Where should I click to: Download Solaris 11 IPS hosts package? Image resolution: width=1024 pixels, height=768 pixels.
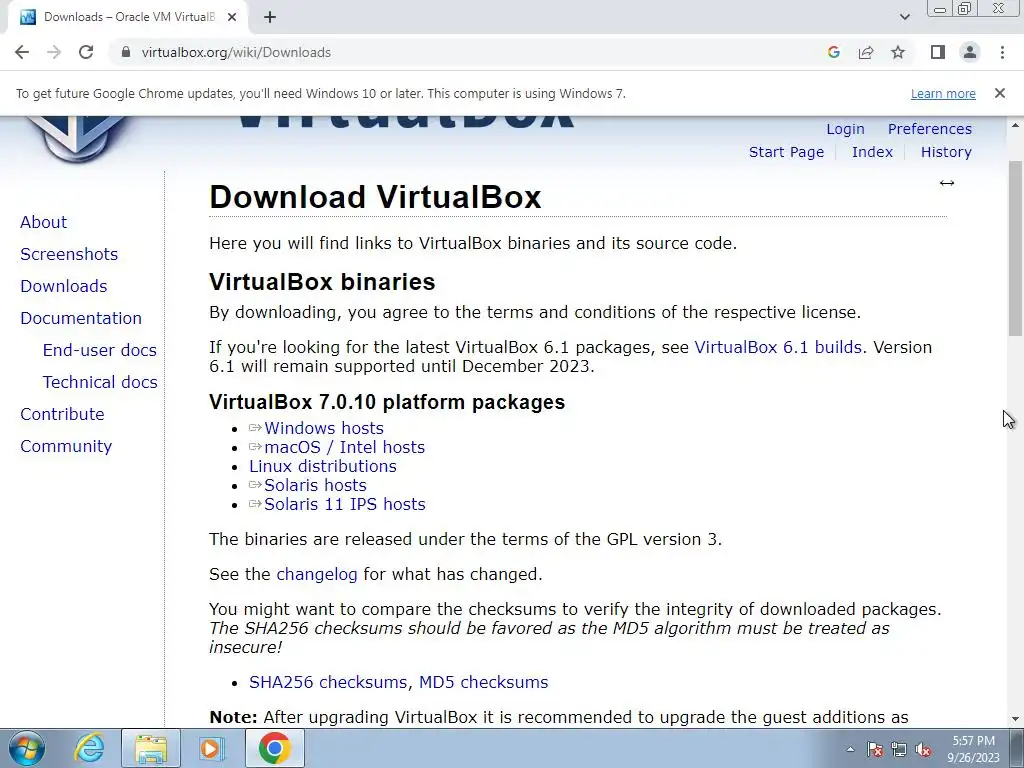344,504
